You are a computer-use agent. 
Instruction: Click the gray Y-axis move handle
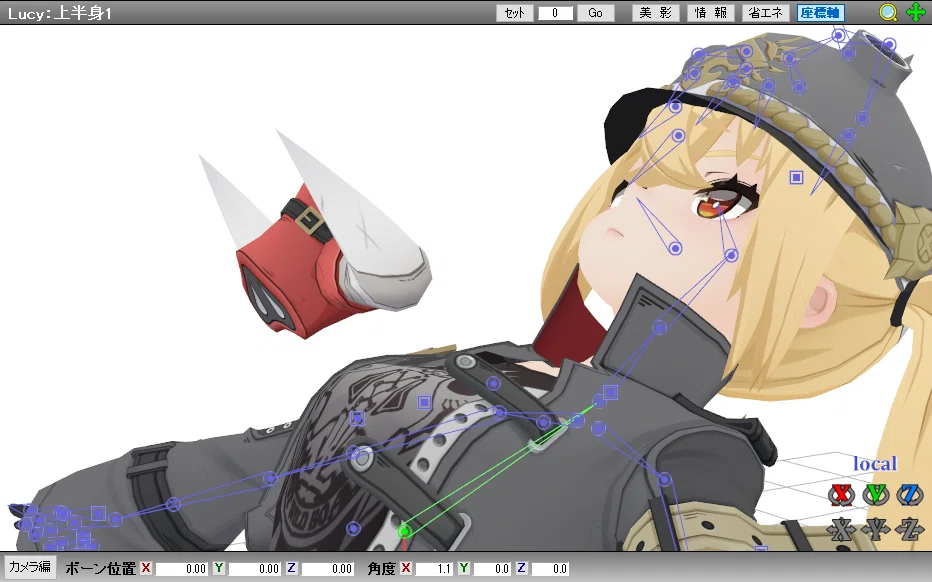[876, 529]
